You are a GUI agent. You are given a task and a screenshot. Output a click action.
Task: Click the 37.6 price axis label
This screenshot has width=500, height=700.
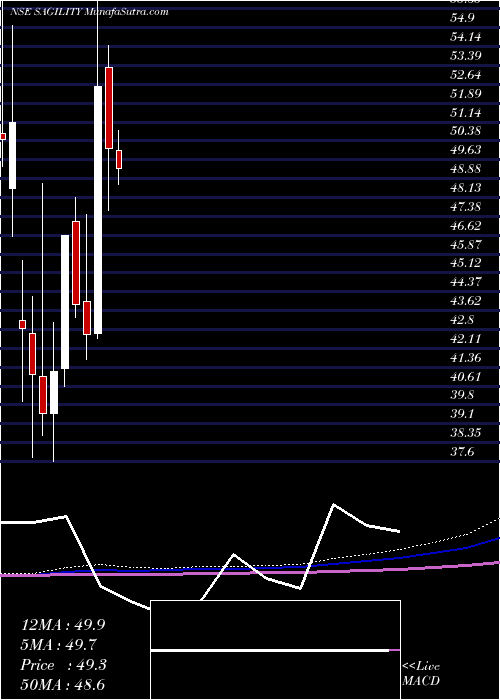click(x=463, y=452)
